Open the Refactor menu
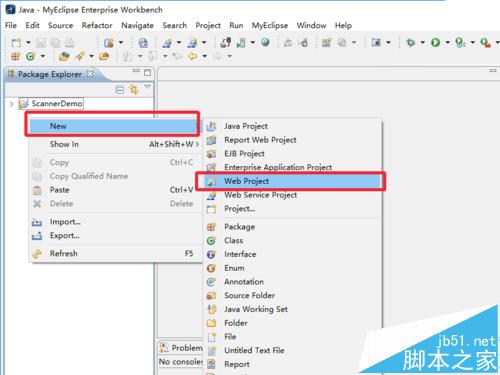The image size is (500, 375). click(97, 25)
